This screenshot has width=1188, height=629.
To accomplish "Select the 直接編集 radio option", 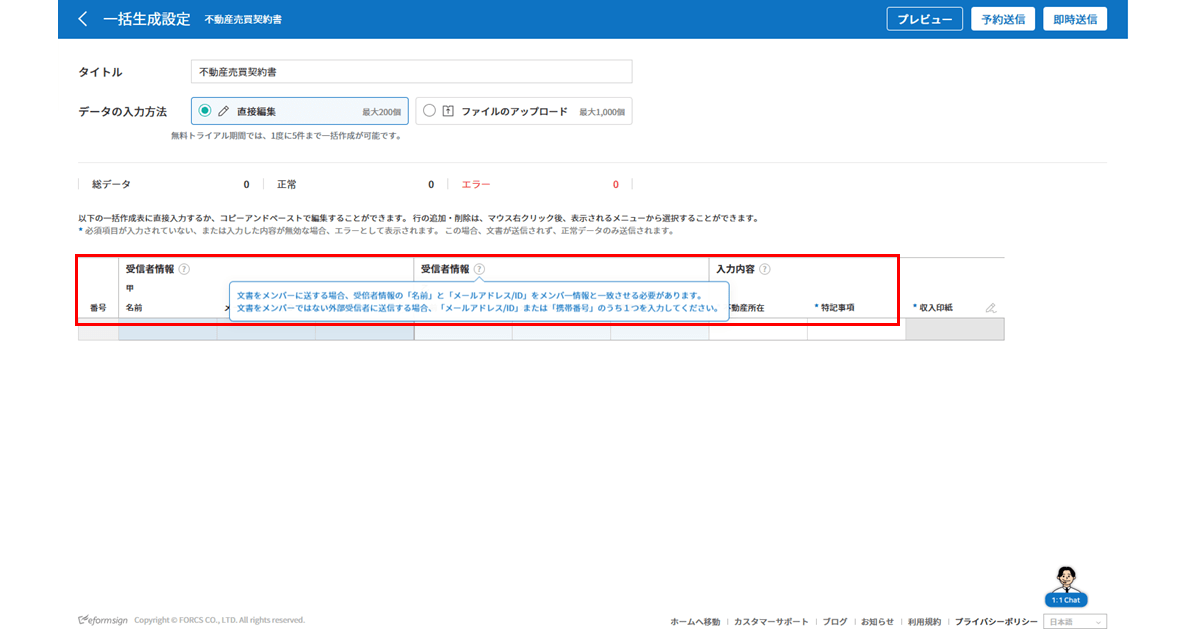I will 205,111.
